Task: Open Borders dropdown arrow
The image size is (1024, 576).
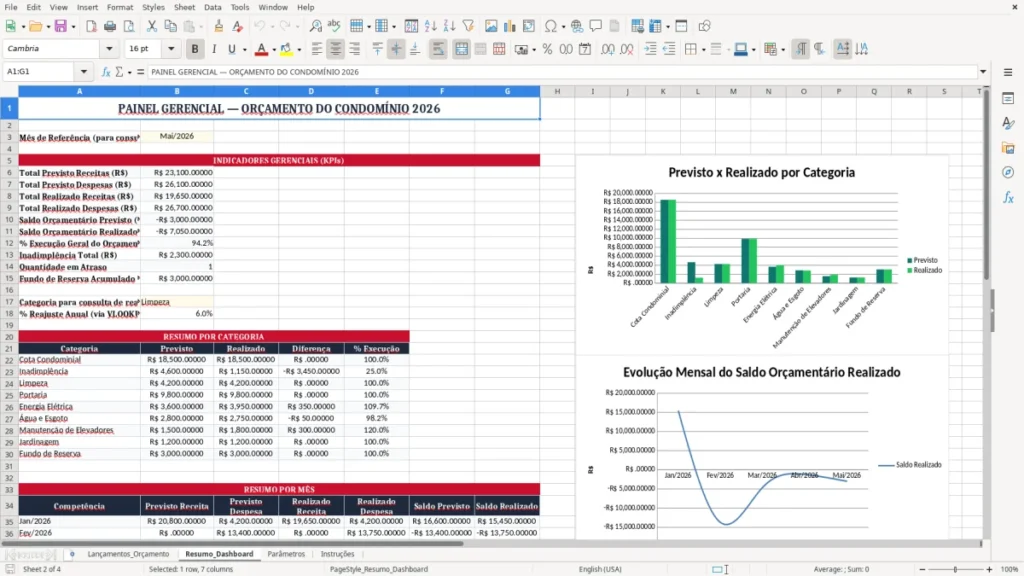Action: point(703,50)
